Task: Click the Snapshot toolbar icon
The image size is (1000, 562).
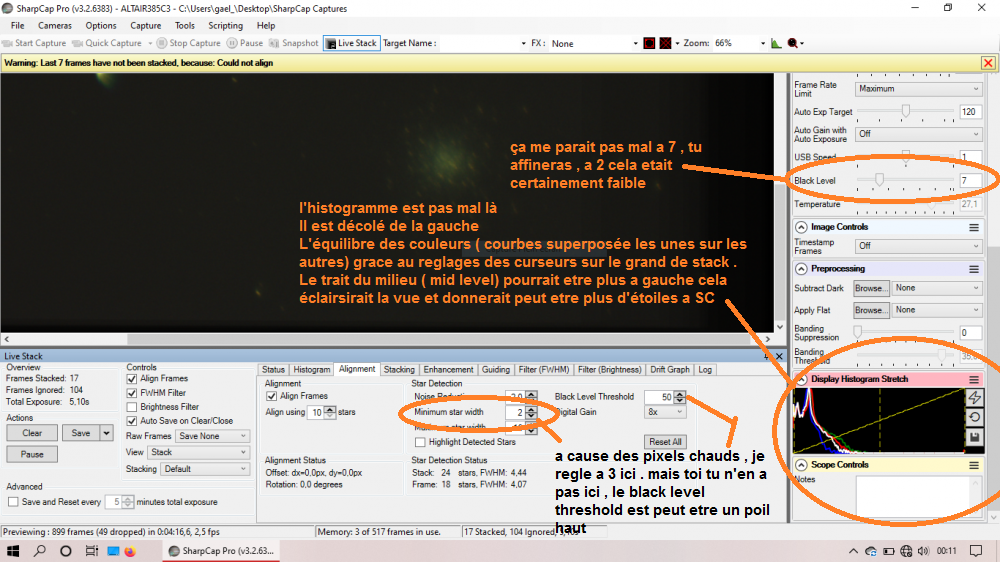Action: pyautogui.click(x=293, y=43)
